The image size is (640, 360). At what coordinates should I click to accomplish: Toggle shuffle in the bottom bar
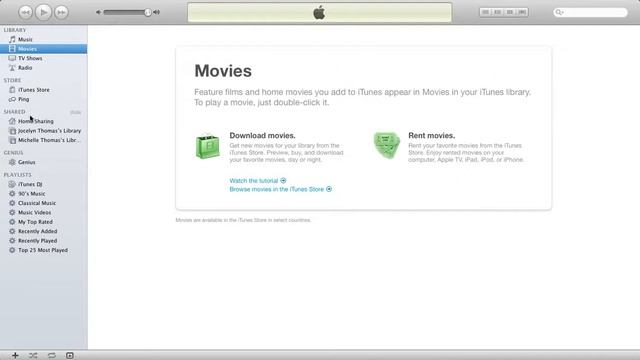tap(33, 356)
